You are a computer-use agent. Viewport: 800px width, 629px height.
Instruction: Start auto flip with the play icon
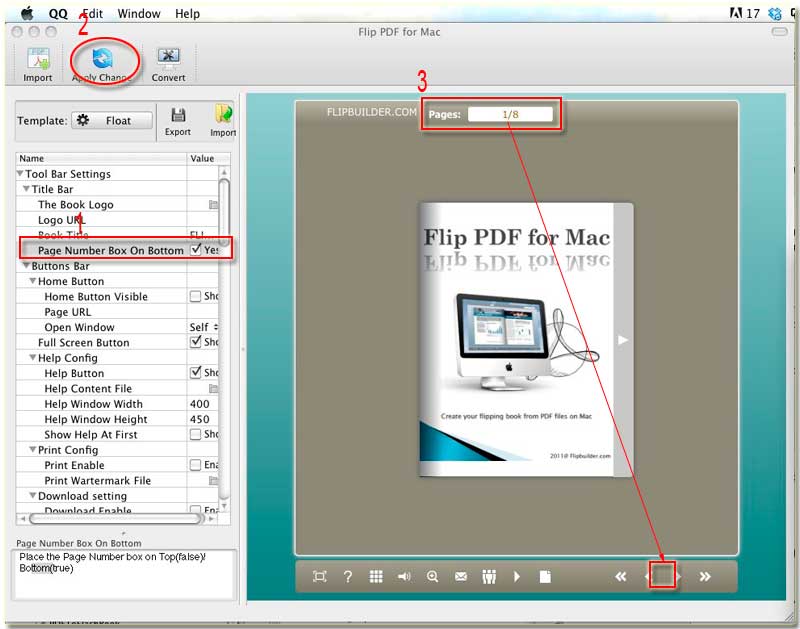tap(517, 576)
